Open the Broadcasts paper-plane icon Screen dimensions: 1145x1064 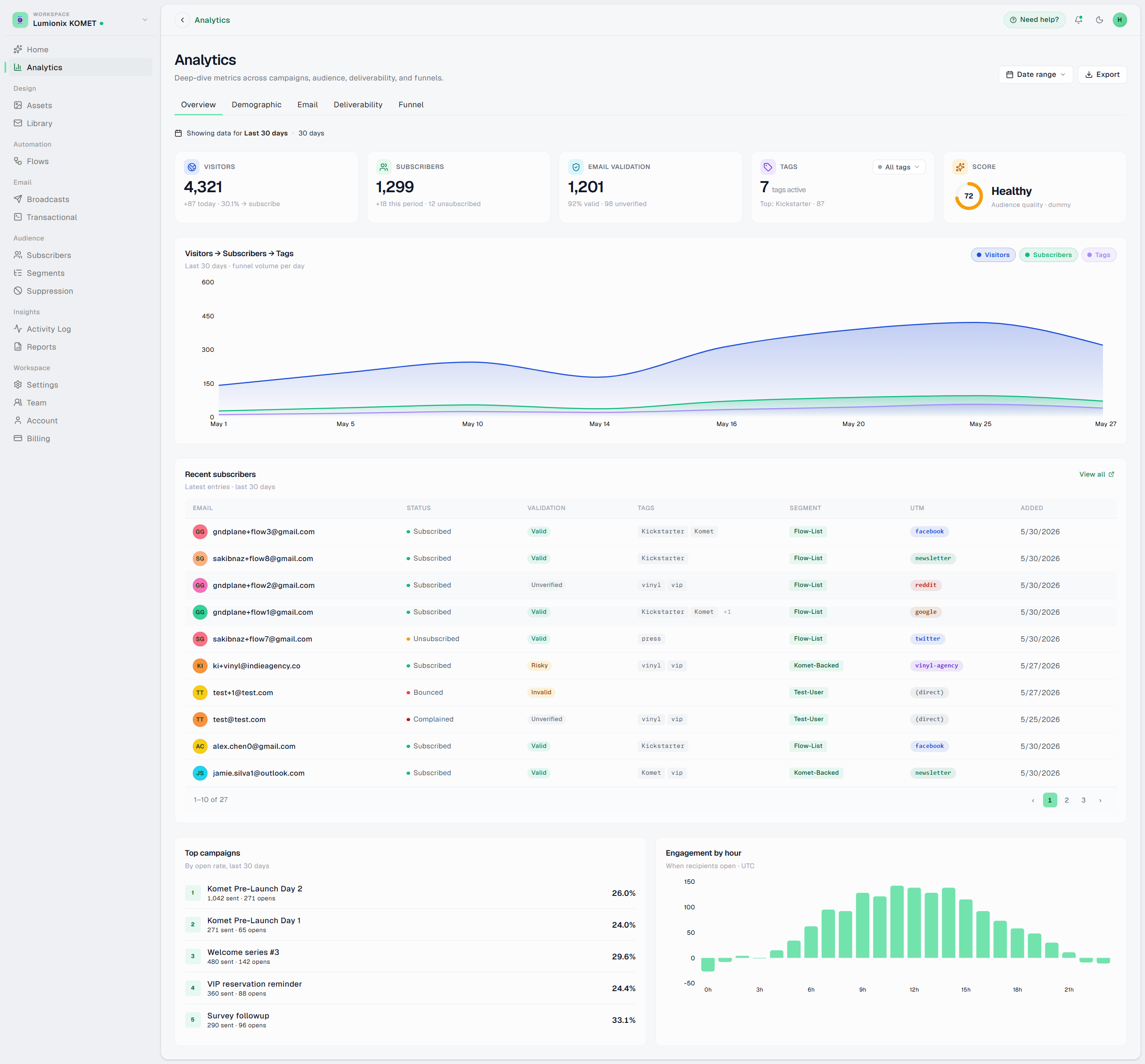coord(18,199)
